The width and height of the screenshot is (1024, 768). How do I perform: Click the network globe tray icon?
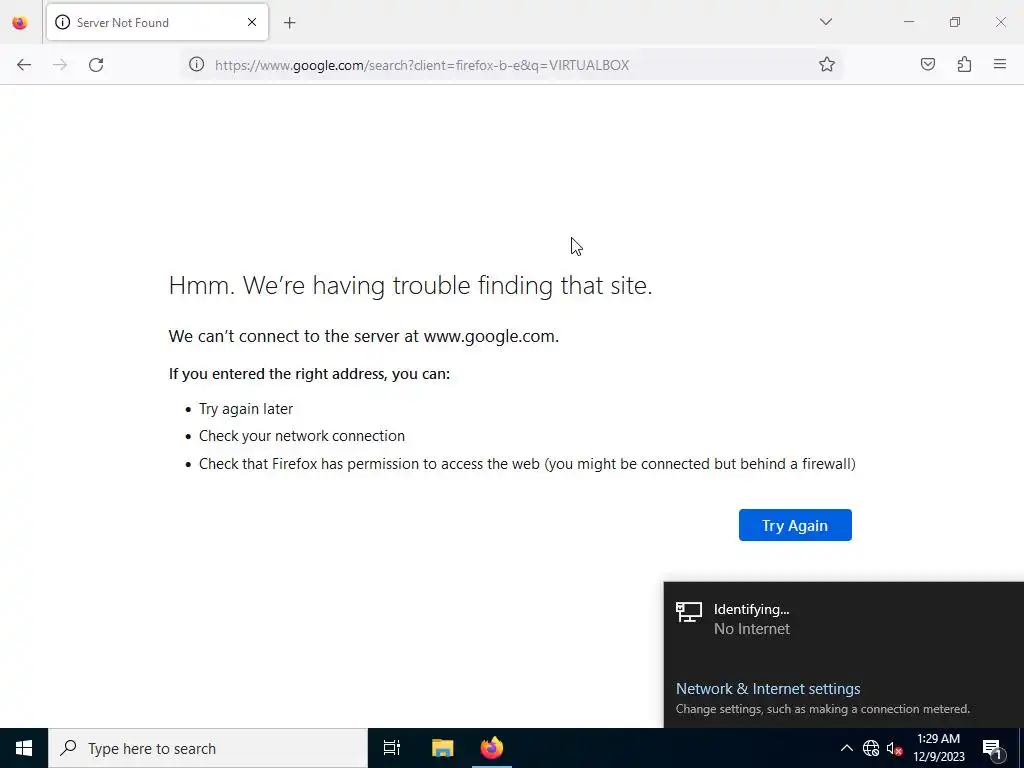871,748
